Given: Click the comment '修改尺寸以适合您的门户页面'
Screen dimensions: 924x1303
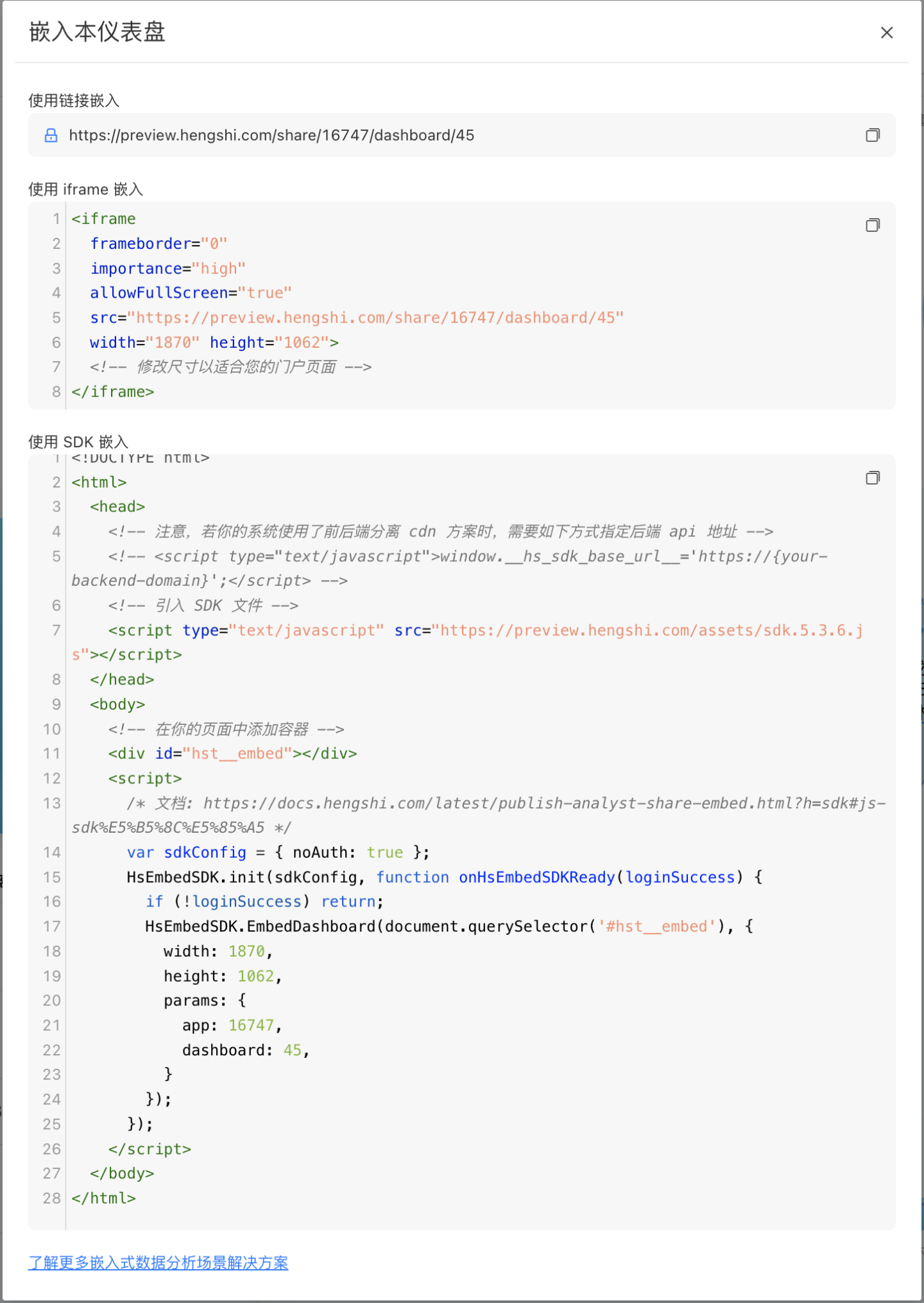Looking at the screenshot, I should click(x=231, y=367).
